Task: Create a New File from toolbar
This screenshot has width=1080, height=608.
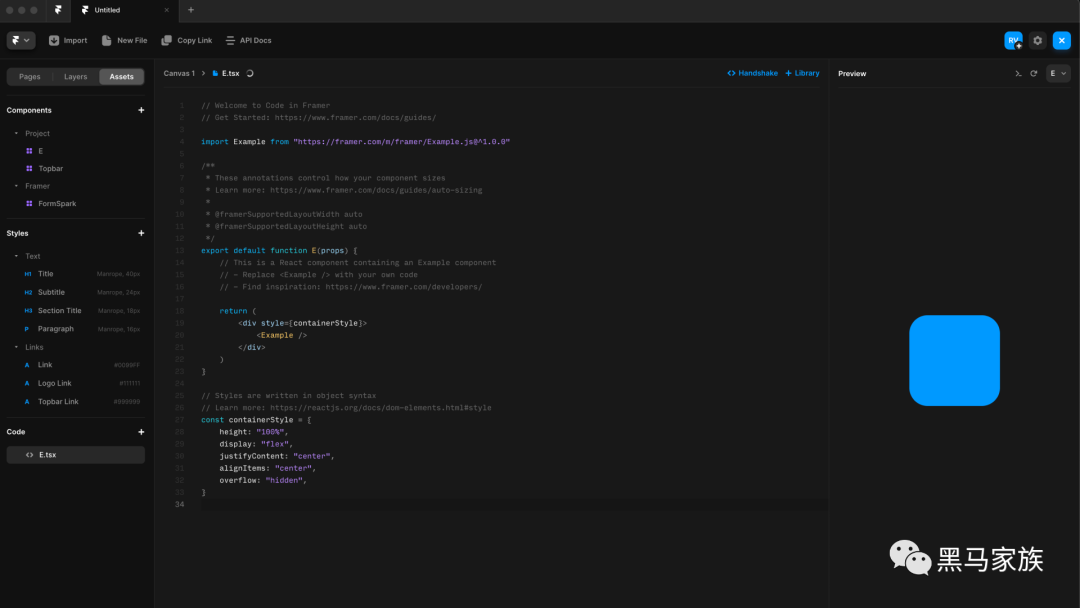Action: pyautogui.click(x=107, y=41)
